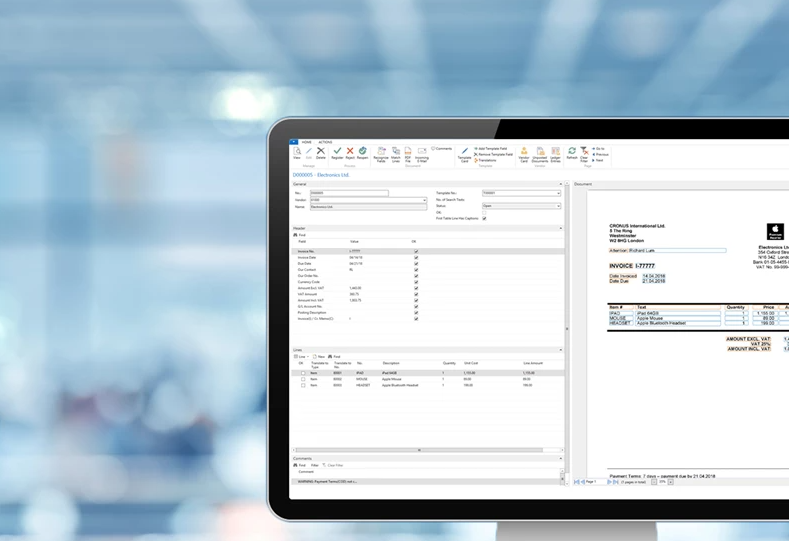Switch to the ACTIONS ribbon tab
Viewport: 789px width, 541px height.
pyautogui.click(x=325, y=142)
